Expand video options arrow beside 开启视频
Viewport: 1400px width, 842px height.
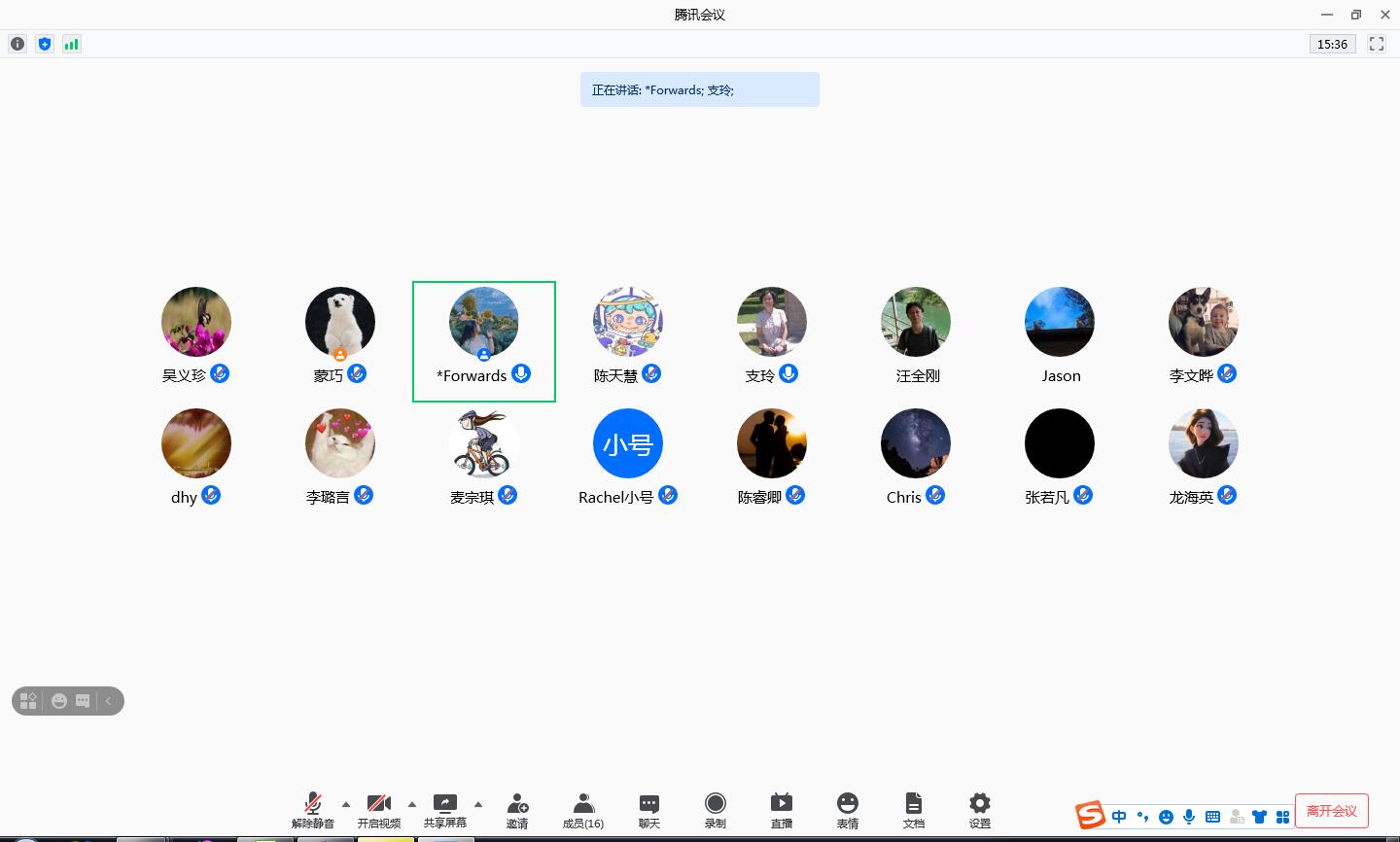click(412, 804)
